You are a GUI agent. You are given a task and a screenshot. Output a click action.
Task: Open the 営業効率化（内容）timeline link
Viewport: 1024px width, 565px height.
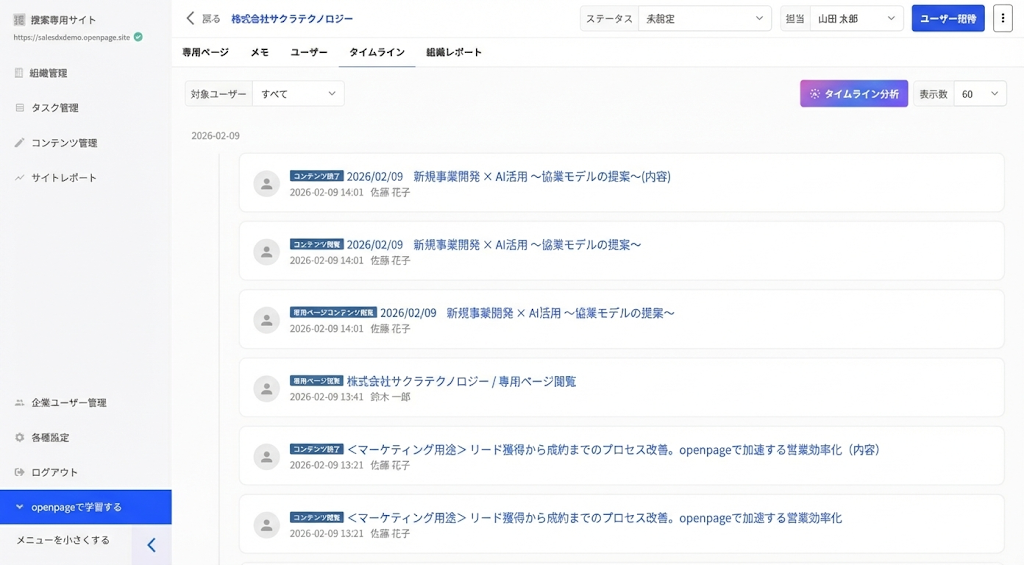(614, 449)
